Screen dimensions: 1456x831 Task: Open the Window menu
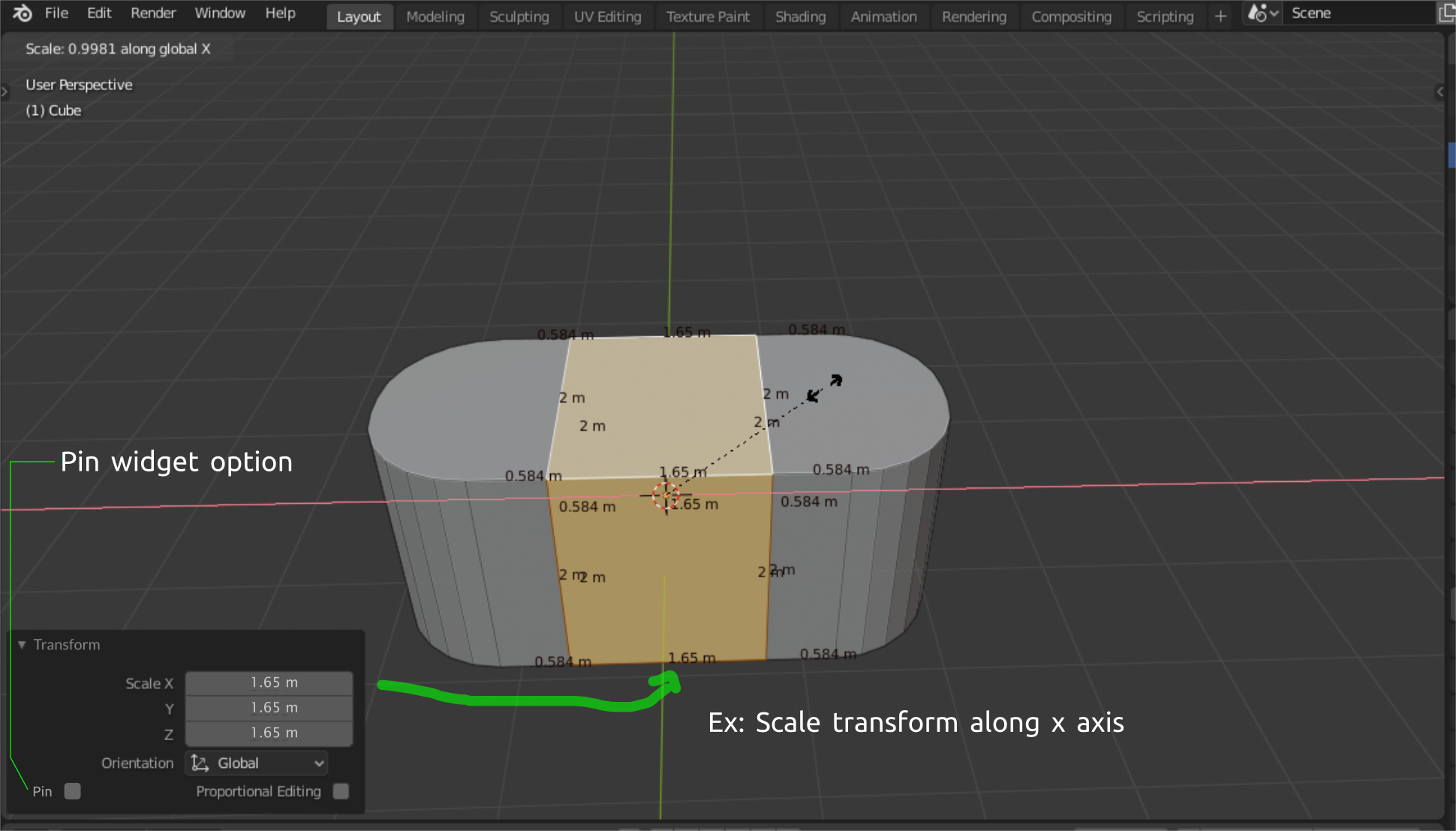[220, 13]
